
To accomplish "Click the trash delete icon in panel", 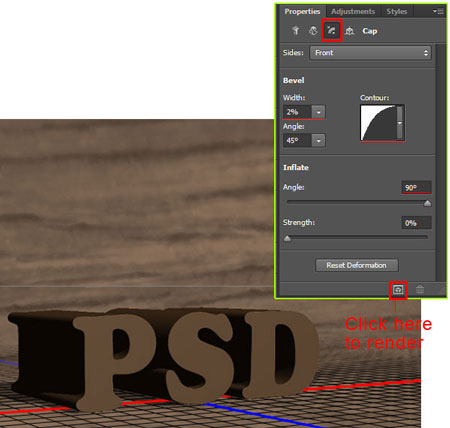I will click(x=420, y=289).
